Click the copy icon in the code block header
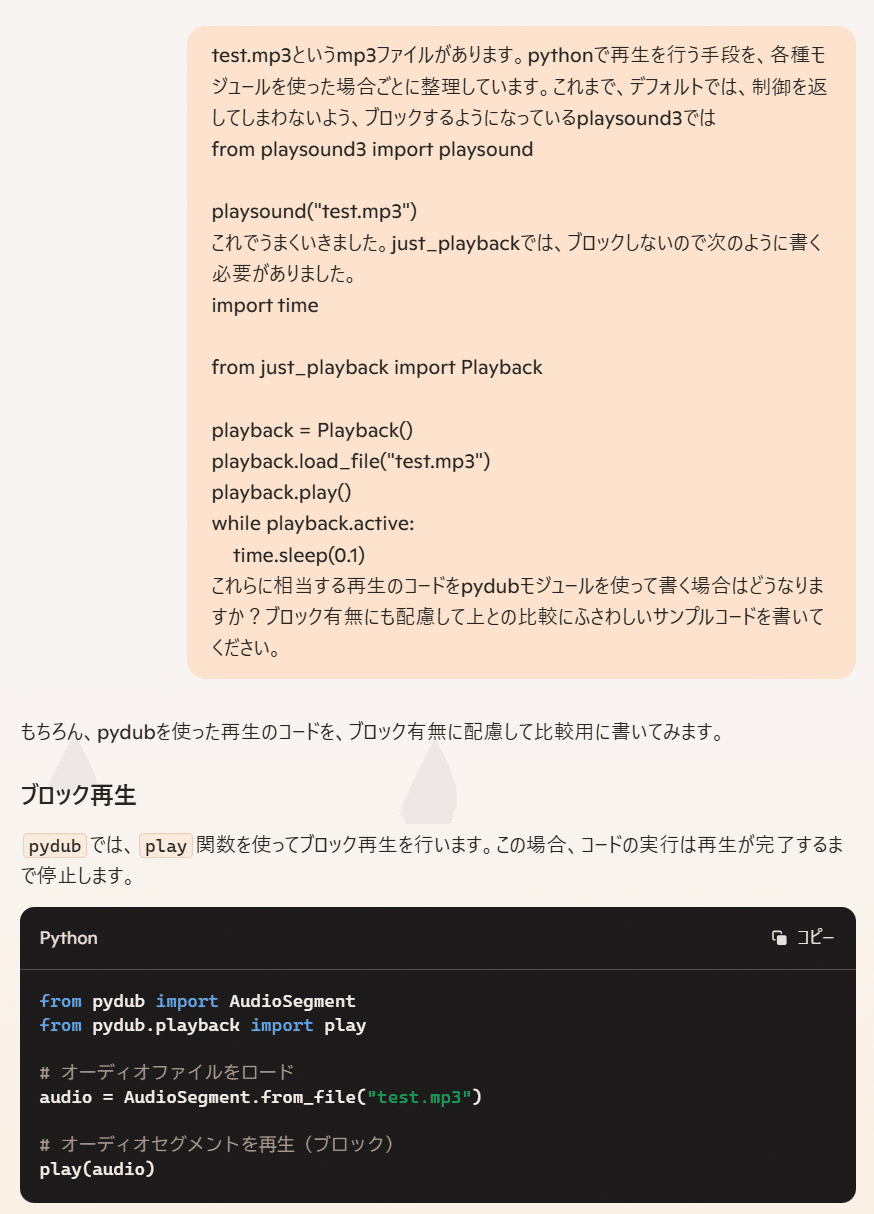Viewport: 874px width, 1214px height. pos(779,938)
